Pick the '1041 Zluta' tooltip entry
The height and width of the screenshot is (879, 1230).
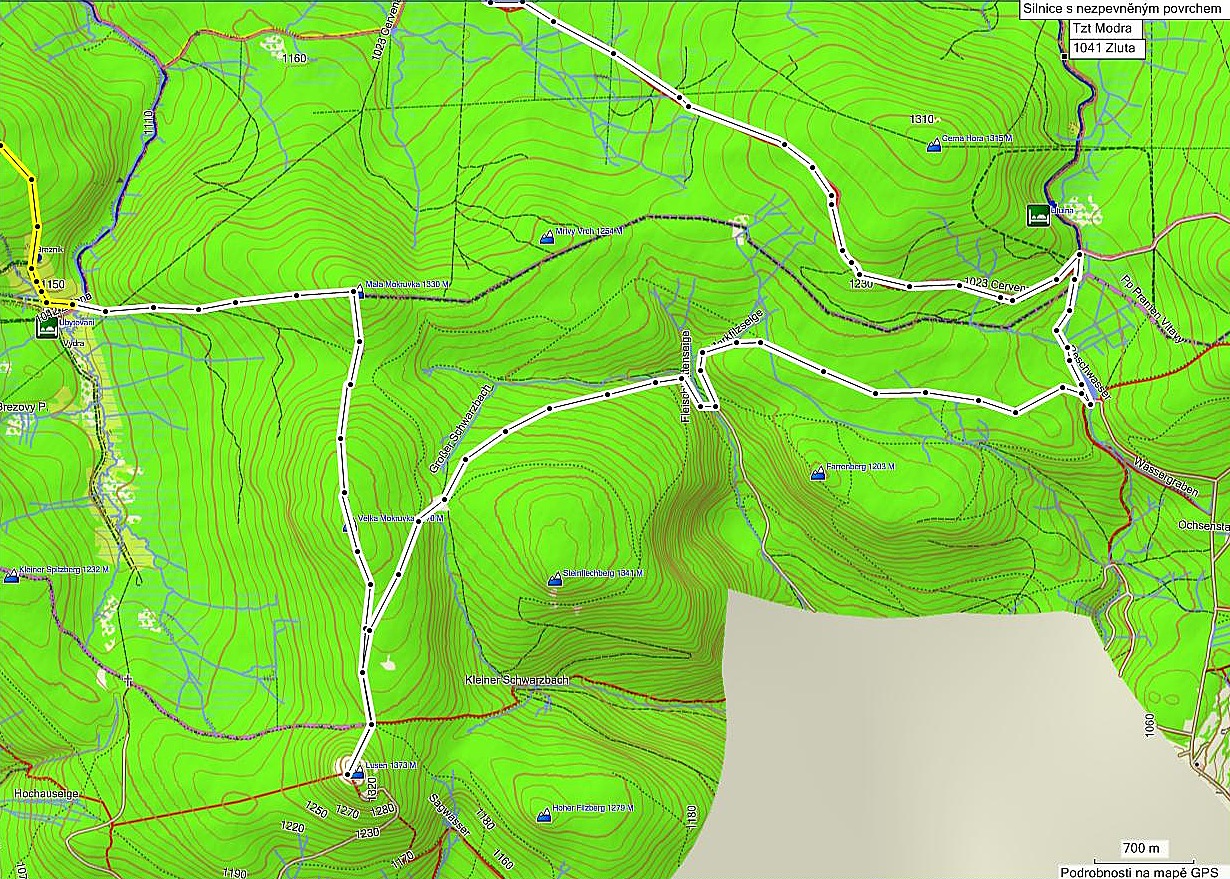[1105, 47]
